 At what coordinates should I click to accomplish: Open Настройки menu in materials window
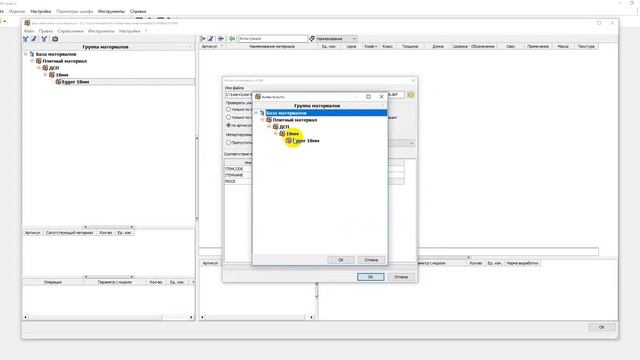(130, 31)
